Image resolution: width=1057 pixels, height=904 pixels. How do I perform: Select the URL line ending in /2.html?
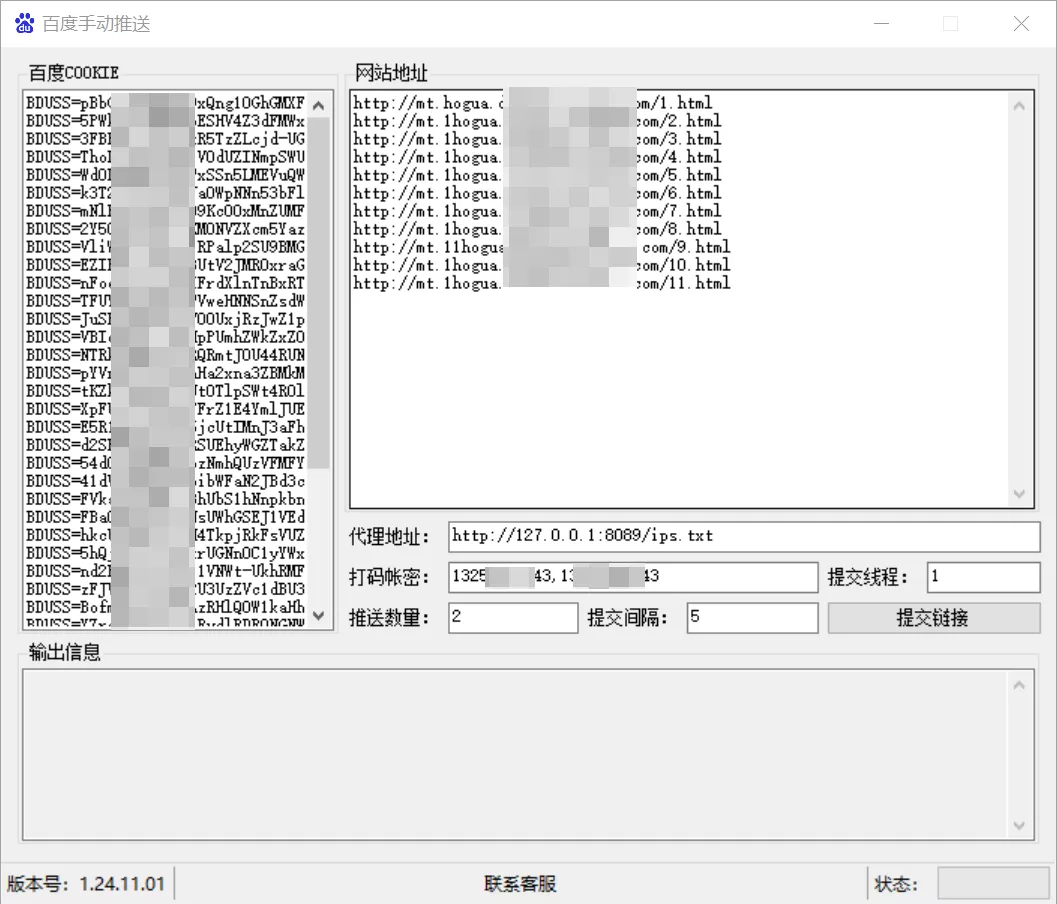(537, 121)
